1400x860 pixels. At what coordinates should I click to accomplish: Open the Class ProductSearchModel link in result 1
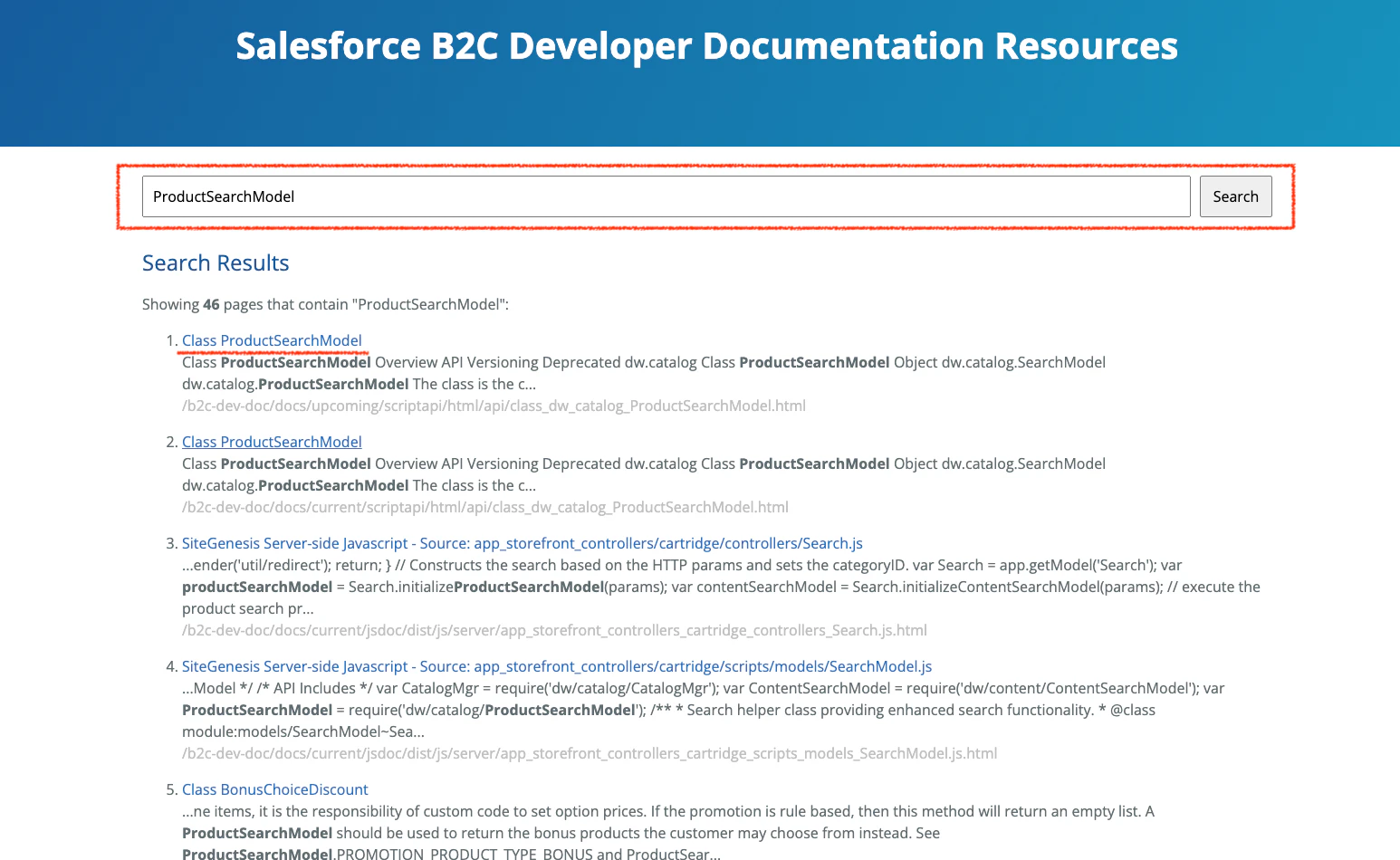tap(272, 340)
